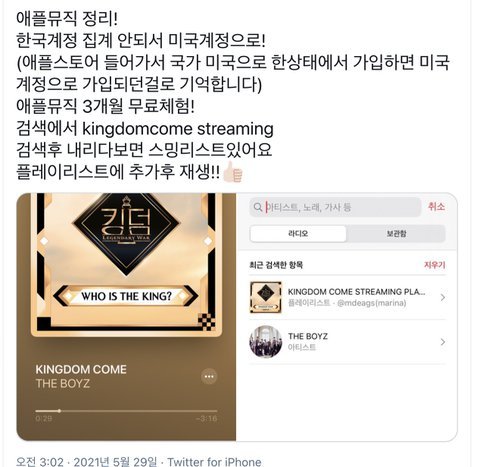This screenshot has width=480, height=467.
Task: Open KINGDOM COME STREAMING PLA... search result
Action: (x=347, y=297)
